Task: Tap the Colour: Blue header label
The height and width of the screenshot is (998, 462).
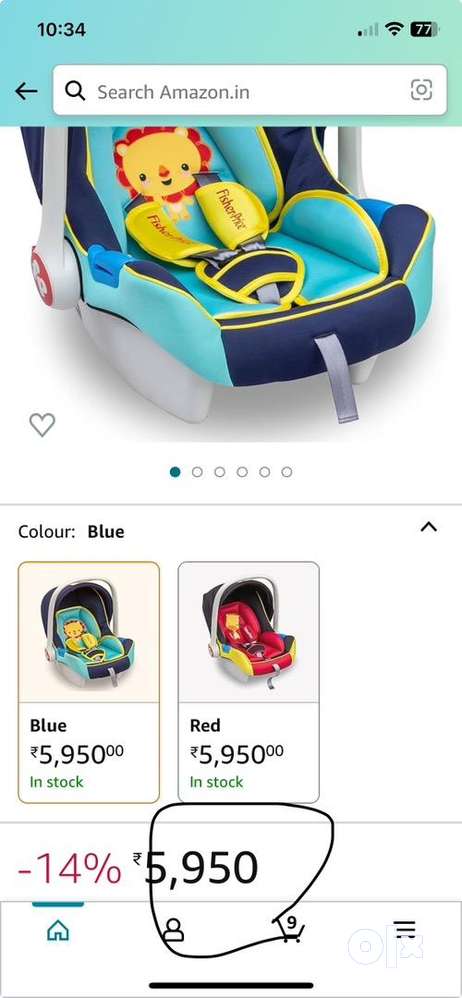Action: pyautogui.click(x=71, y=531)
